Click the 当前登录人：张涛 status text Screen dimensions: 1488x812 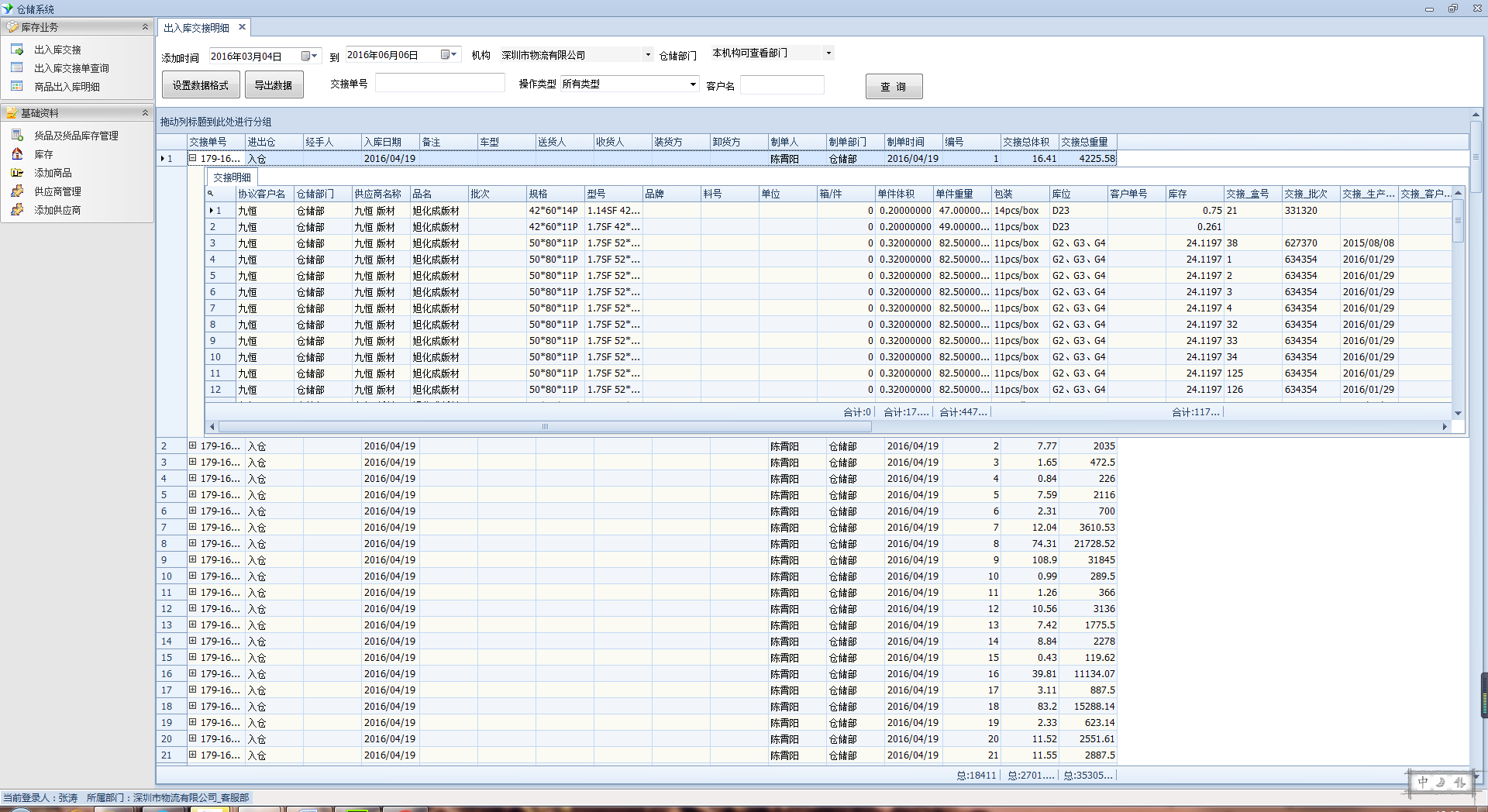pyautogui.click(x=40, y=797)
